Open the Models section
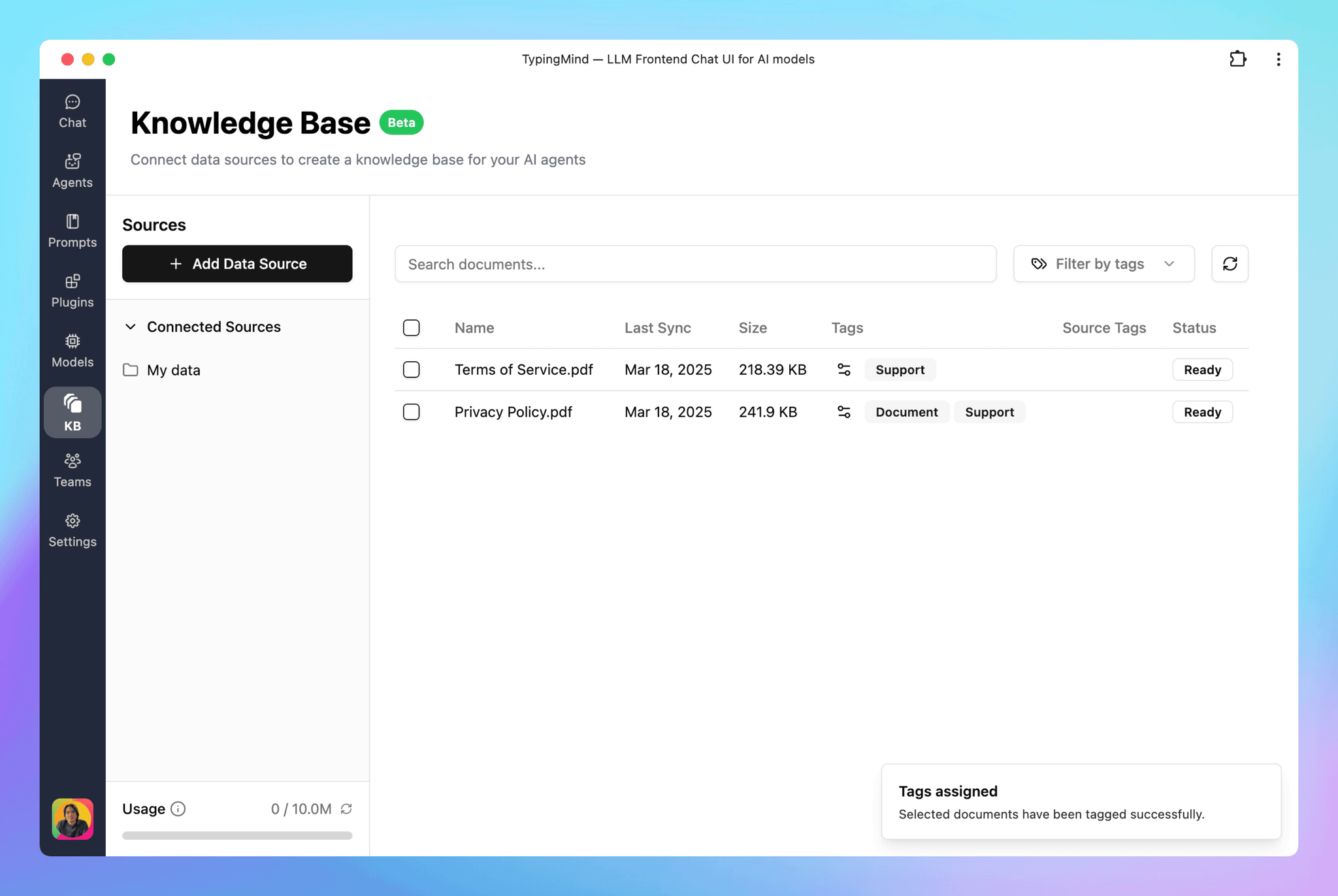 pyautogui.click(x=72, y=350)
